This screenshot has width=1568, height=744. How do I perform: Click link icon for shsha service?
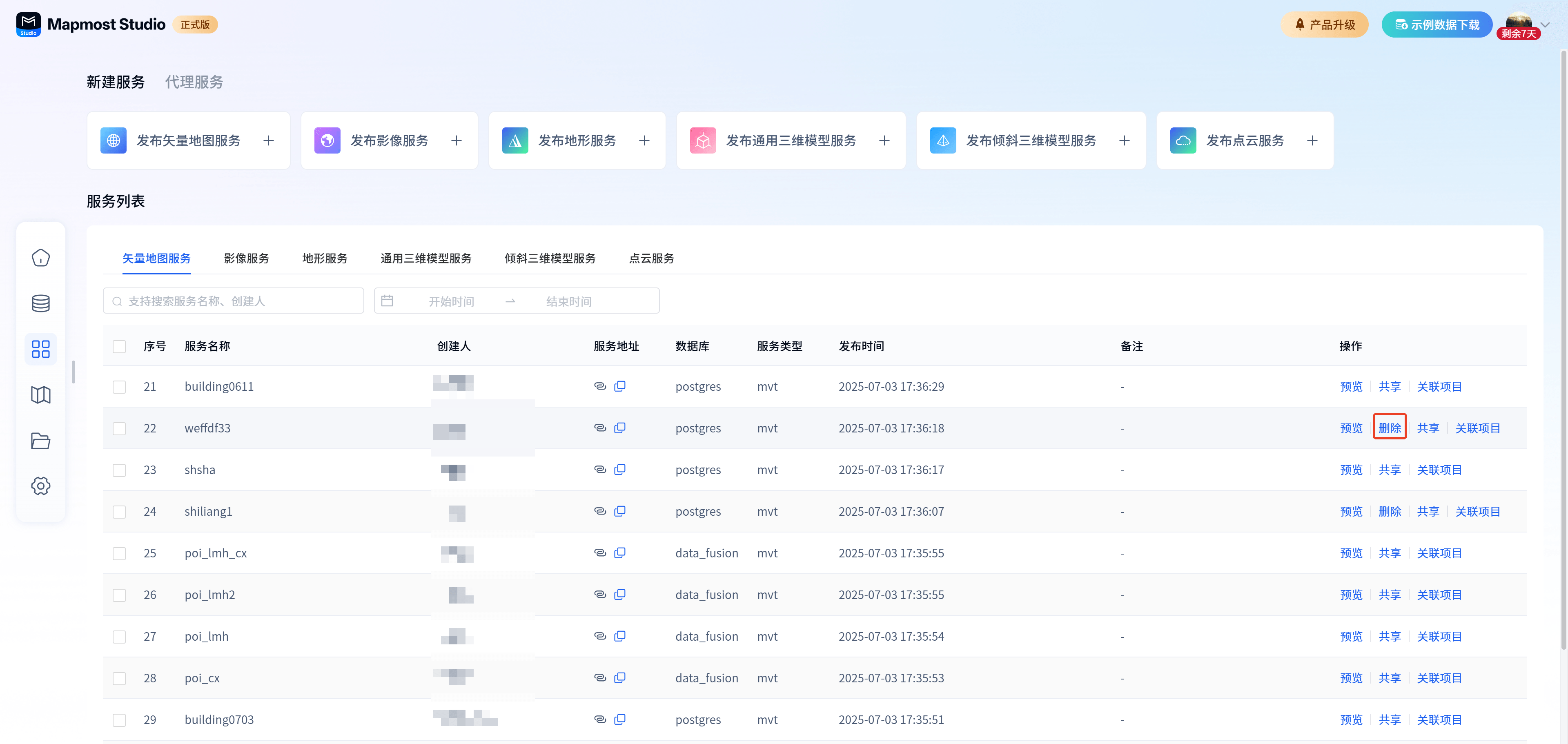(599, 470)
